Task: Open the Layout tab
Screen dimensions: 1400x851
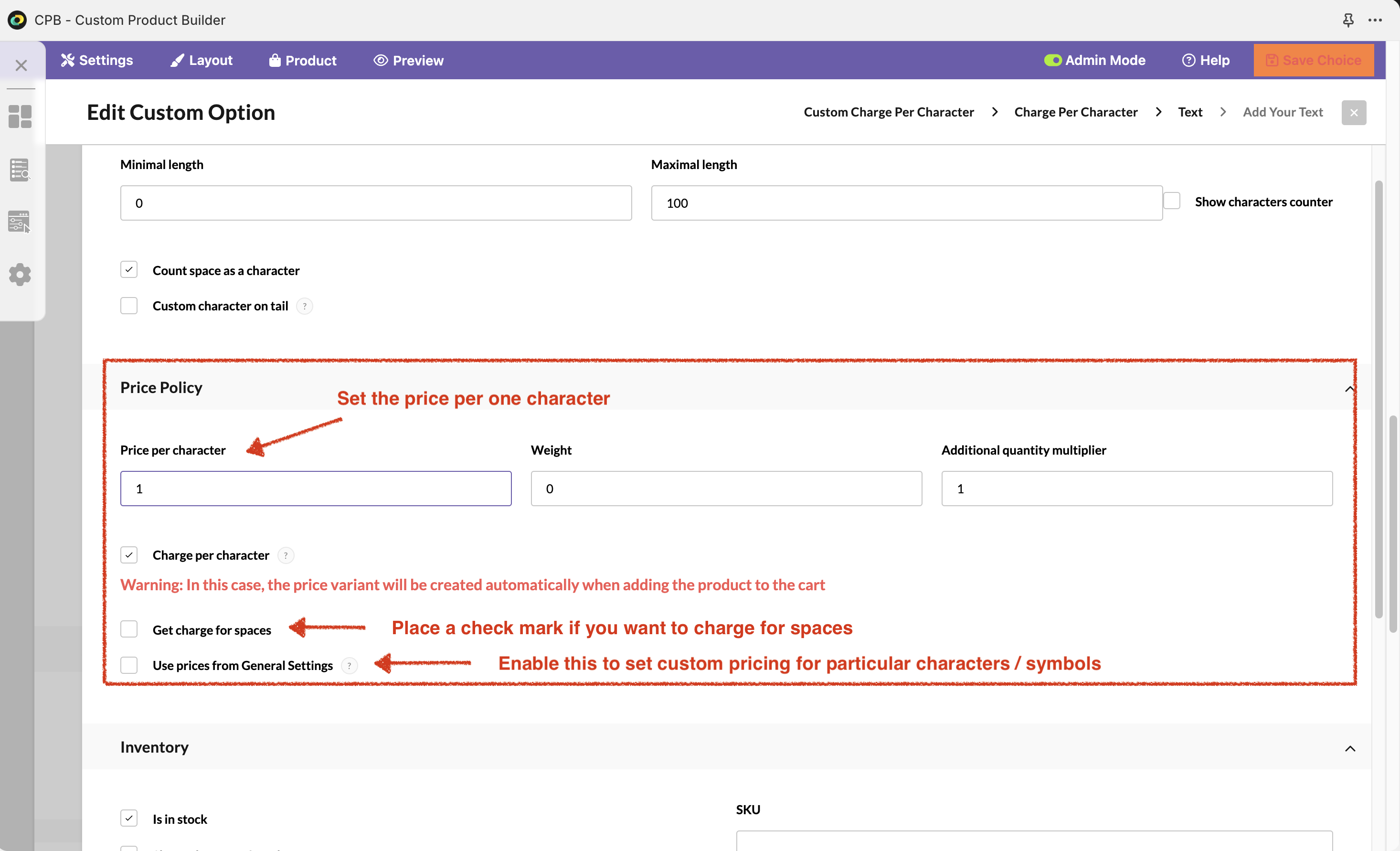Action: 202,60
